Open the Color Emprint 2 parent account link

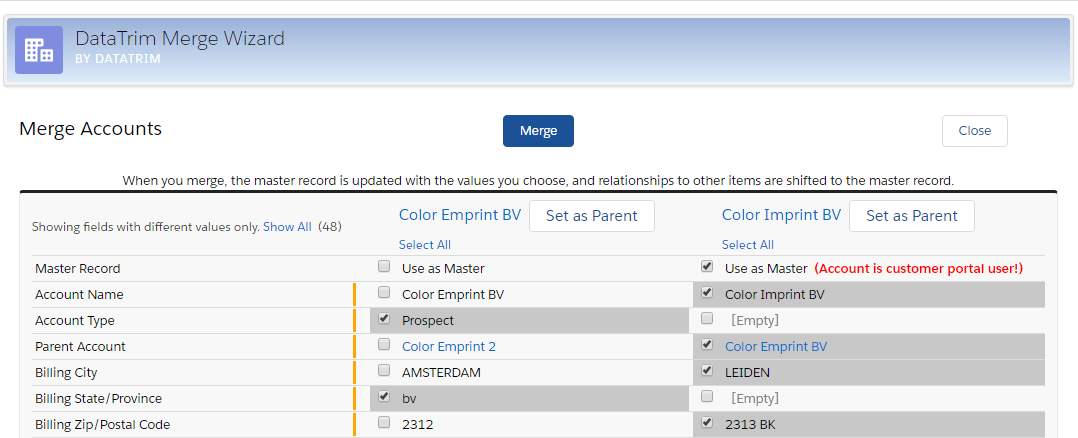click(449, 347)
